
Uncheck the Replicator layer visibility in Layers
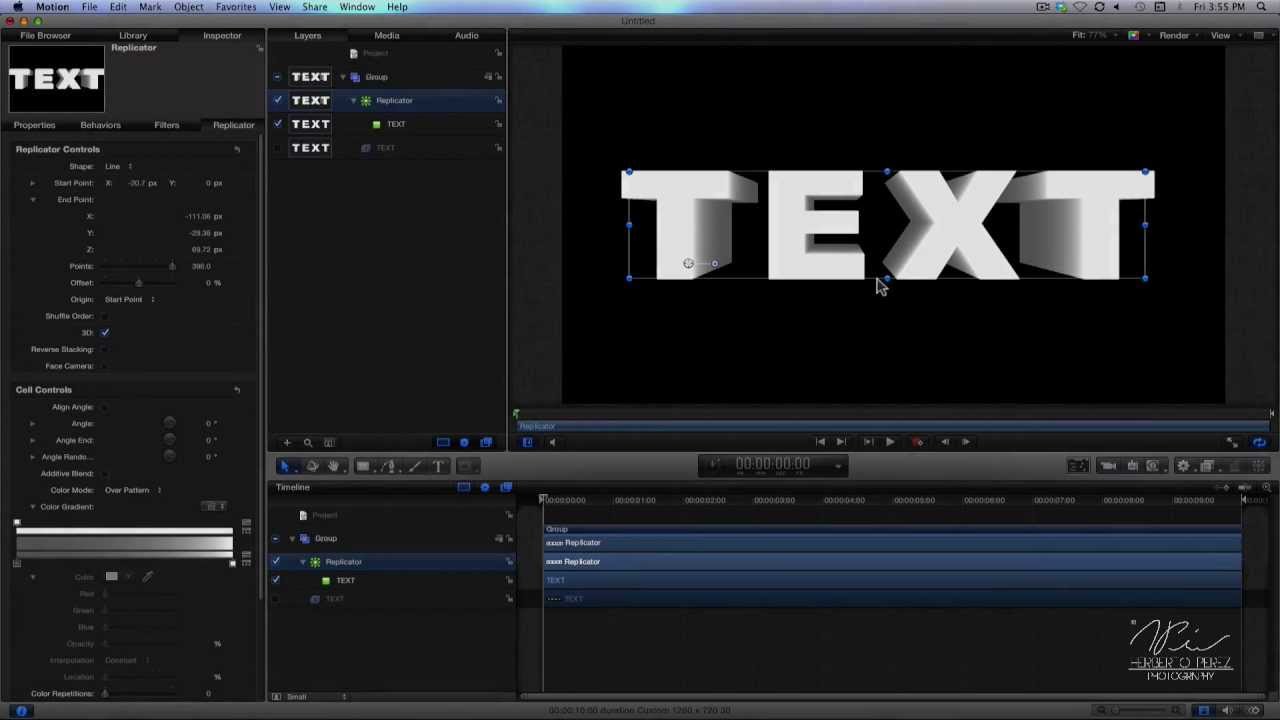278,100
